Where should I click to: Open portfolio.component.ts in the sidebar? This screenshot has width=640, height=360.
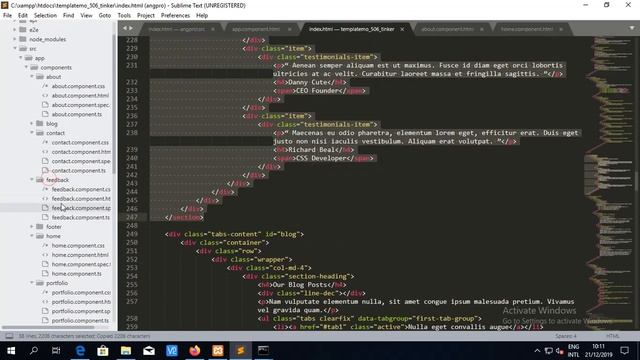pyautogui.click(x=80, y=321)
